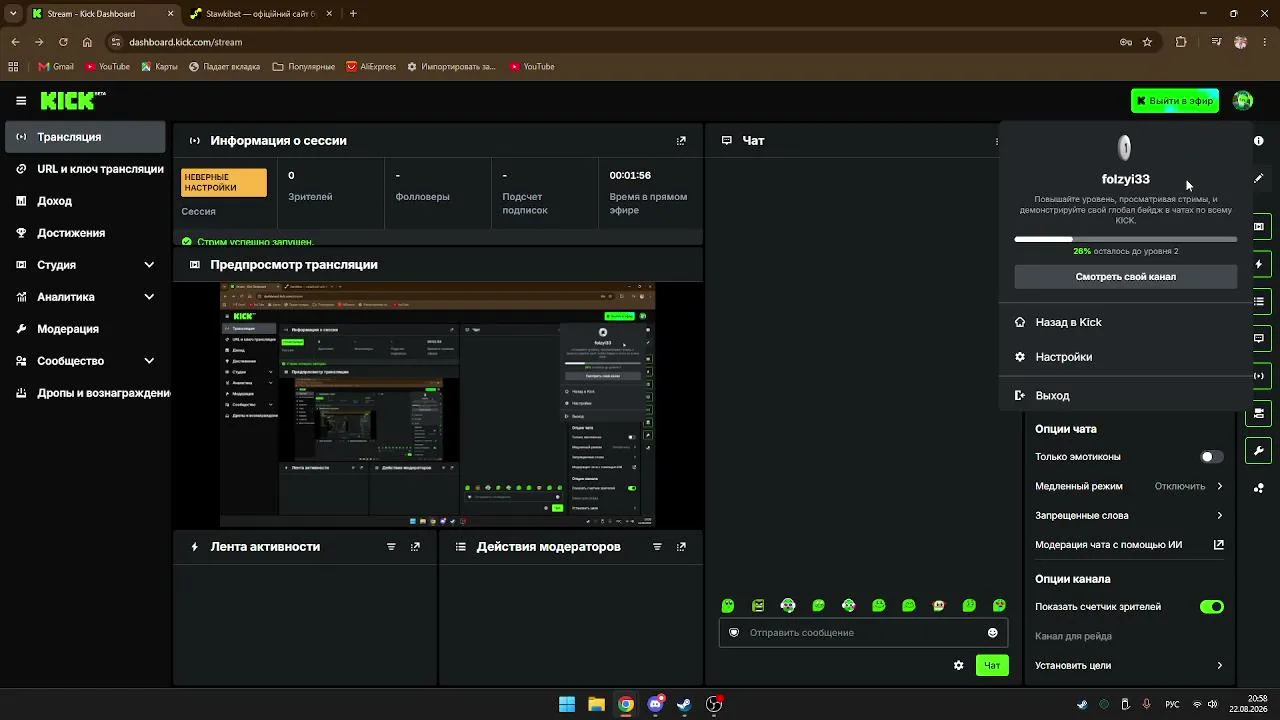Open the Windows Start menu

click(x=567, y=704)
